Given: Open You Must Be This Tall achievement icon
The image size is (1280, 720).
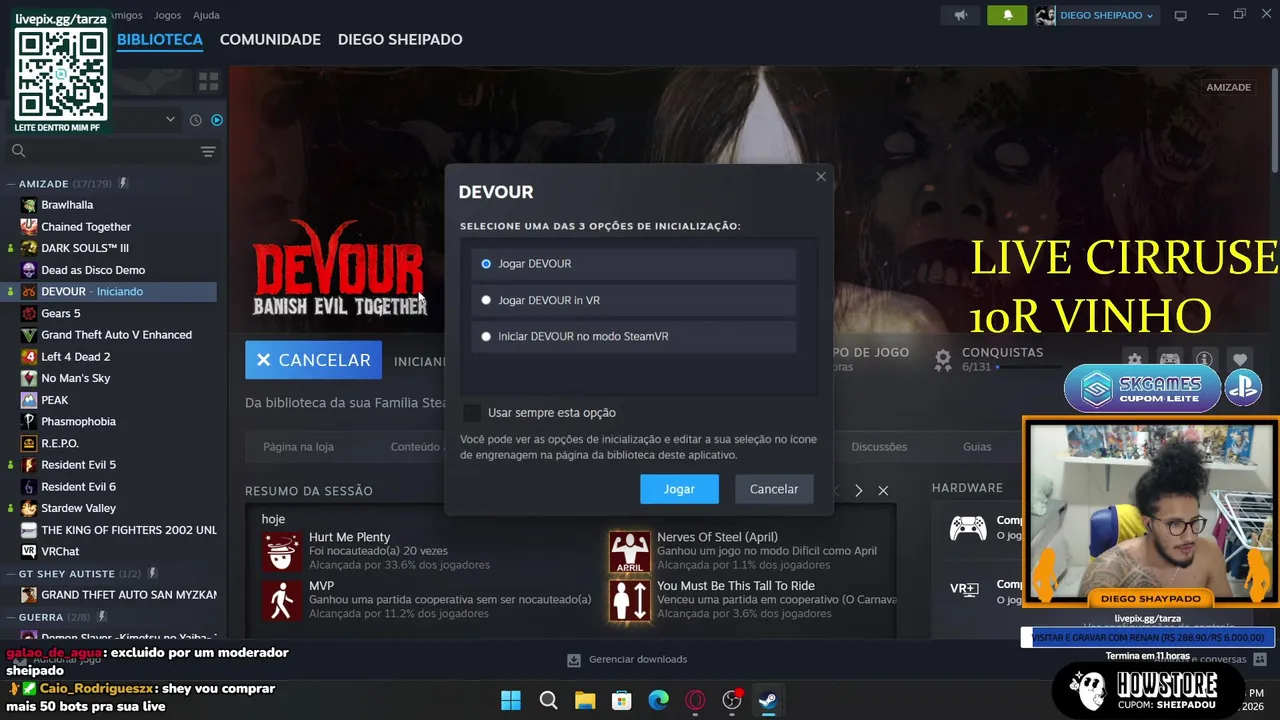Looking at the screenshot, I should 630,600.
